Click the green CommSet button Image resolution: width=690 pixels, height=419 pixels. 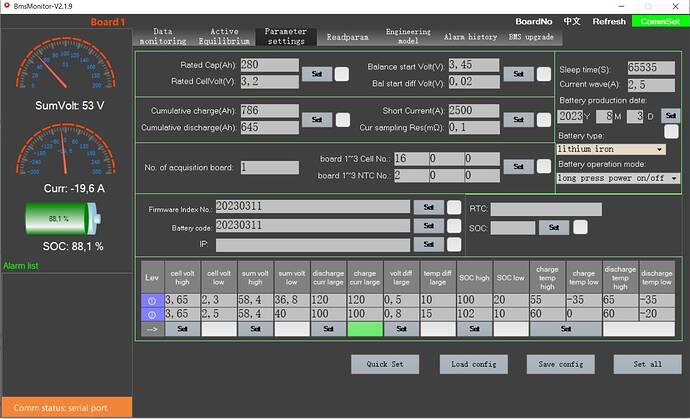tap(660, 21)
